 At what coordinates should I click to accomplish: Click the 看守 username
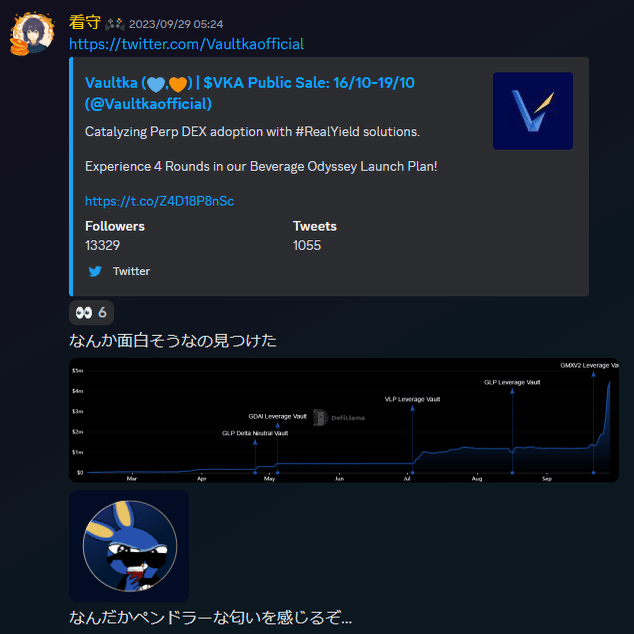85,22
